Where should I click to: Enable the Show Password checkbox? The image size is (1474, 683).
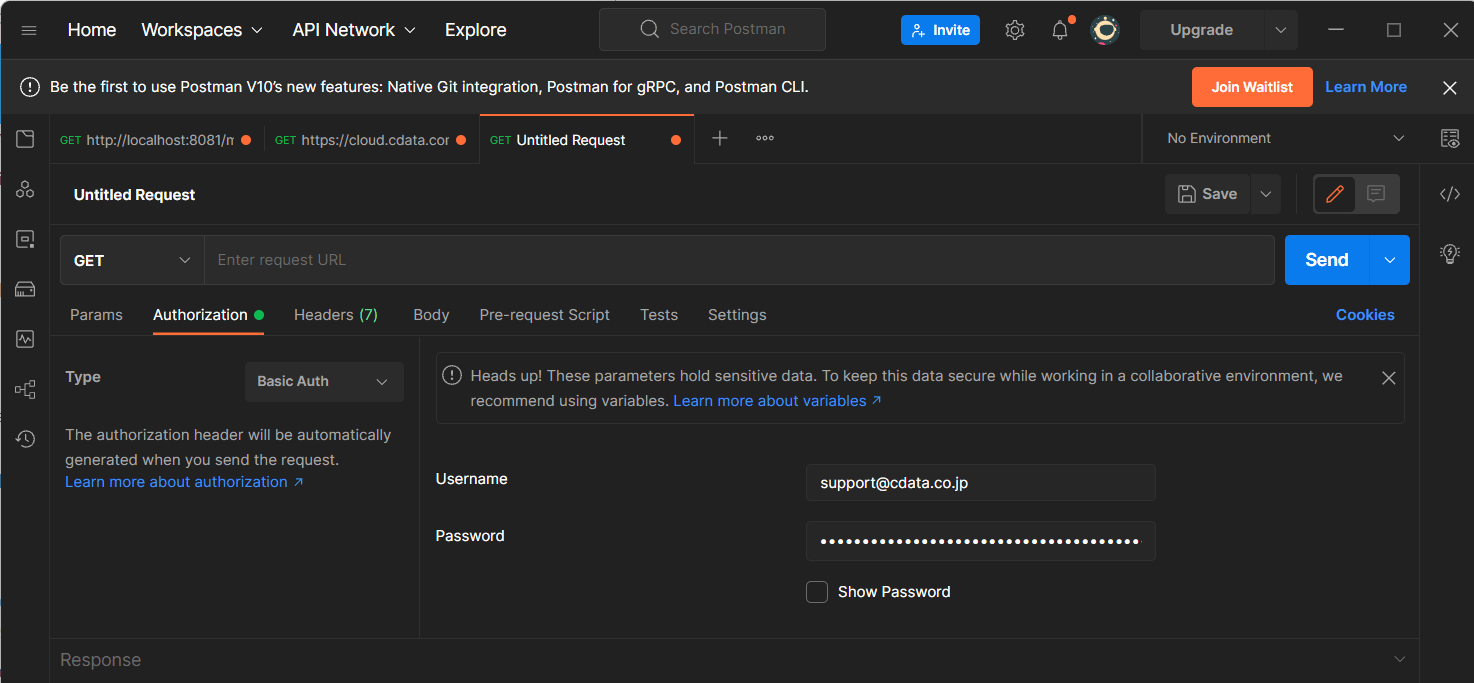tap(817, 592)
